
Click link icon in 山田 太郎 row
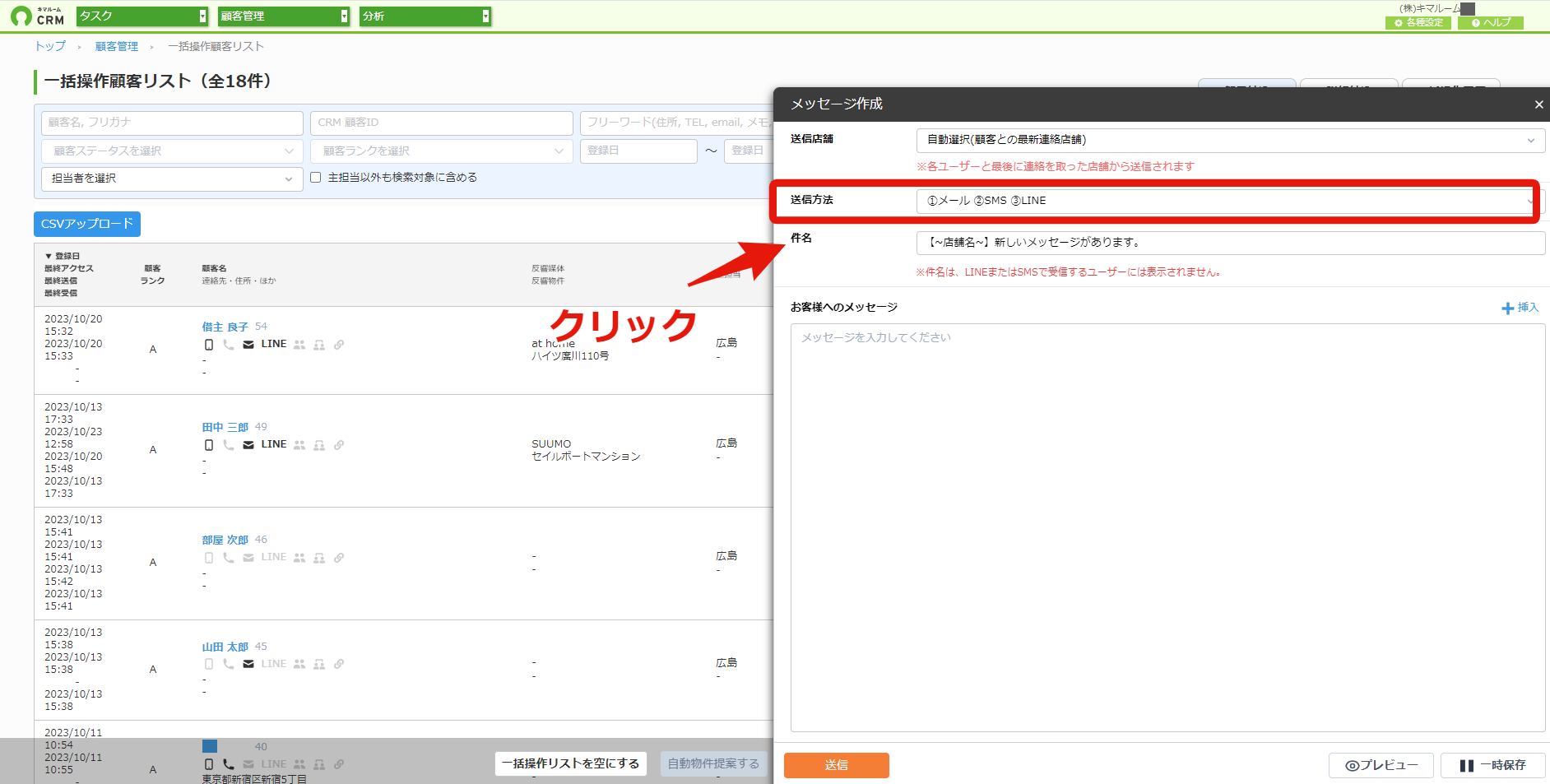(339, 664)
